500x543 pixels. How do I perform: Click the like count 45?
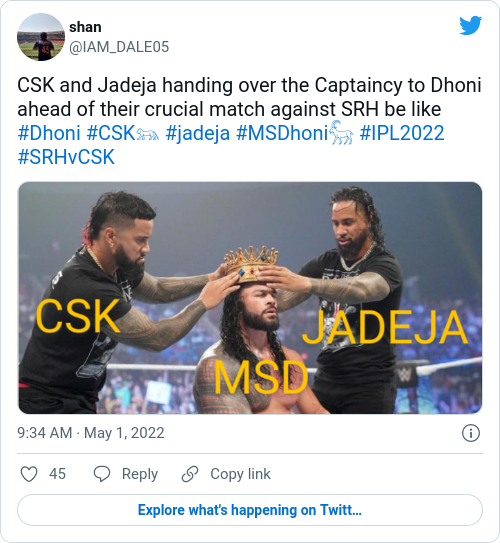57,474
